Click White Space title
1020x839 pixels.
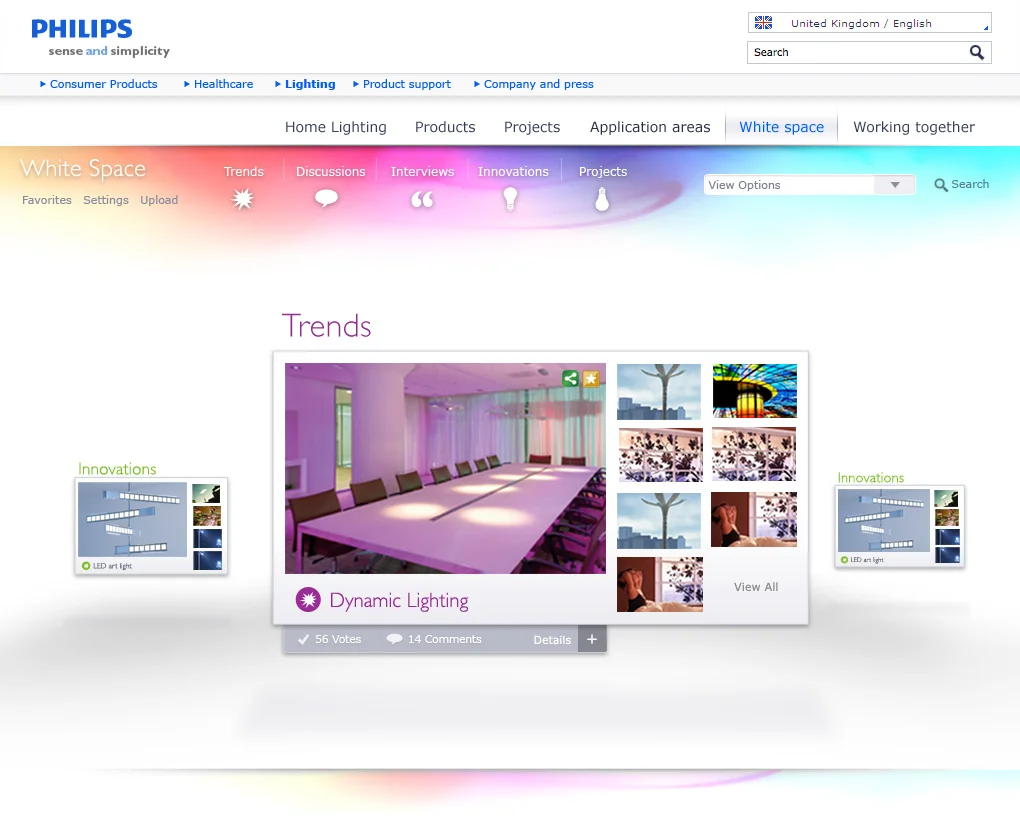pos(83,168)
